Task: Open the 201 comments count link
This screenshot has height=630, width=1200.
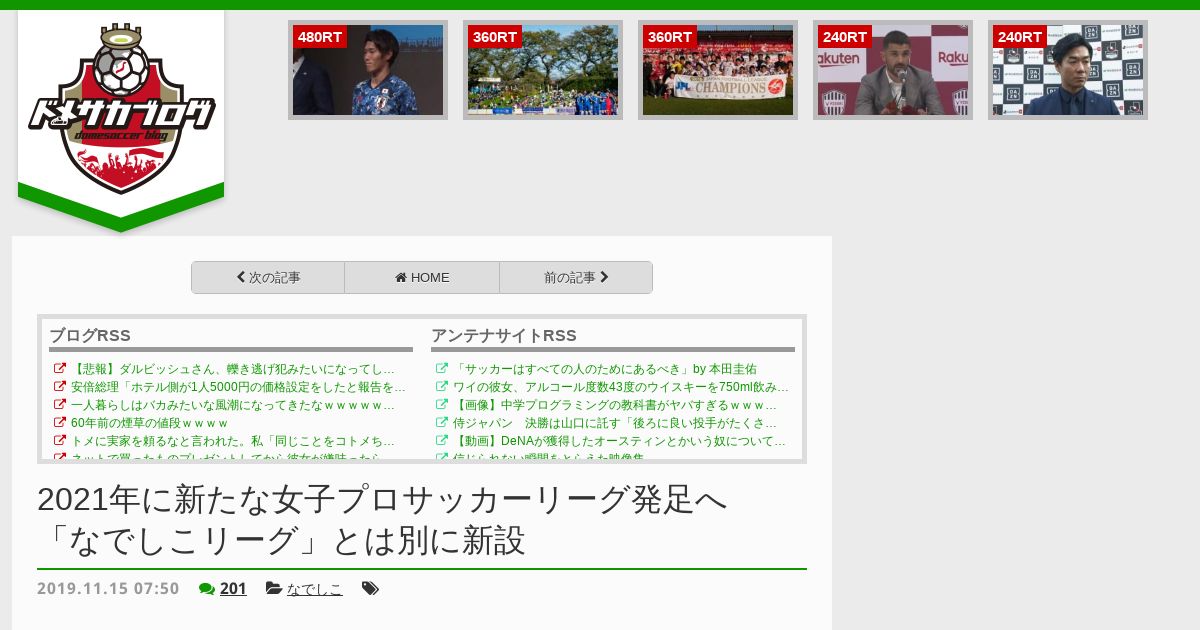Action: pos(233,589)
